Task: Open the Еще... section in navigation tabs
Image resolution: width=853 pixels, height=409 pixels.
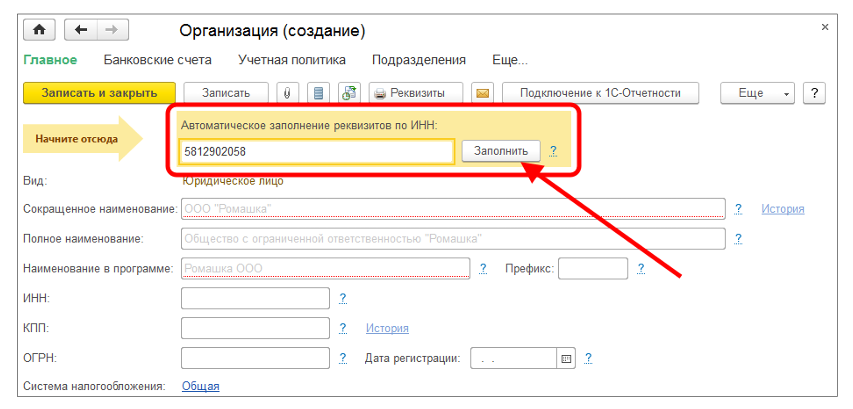Action: pos(510,60)
